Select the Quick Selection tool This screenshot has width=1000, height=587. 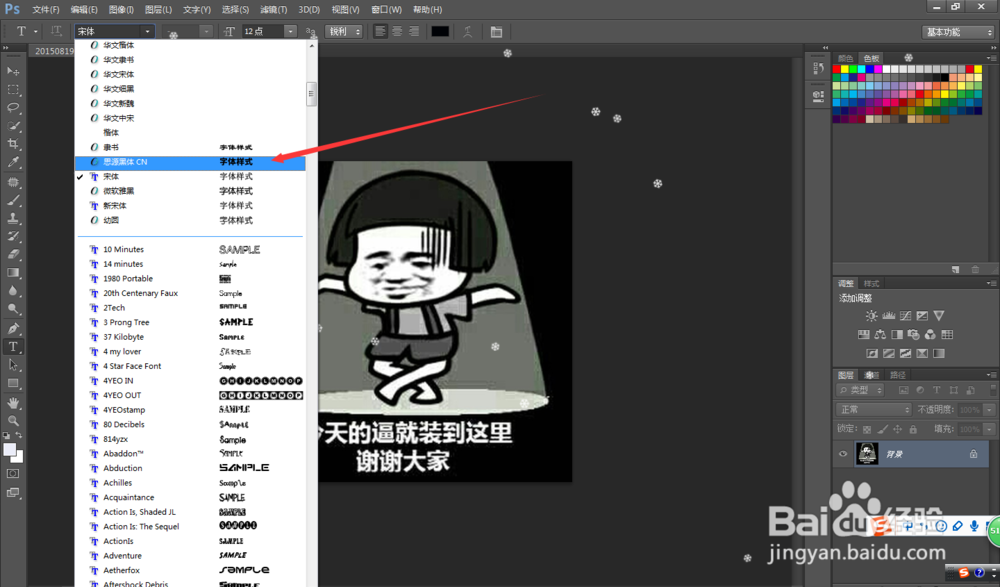coord(13,126)
